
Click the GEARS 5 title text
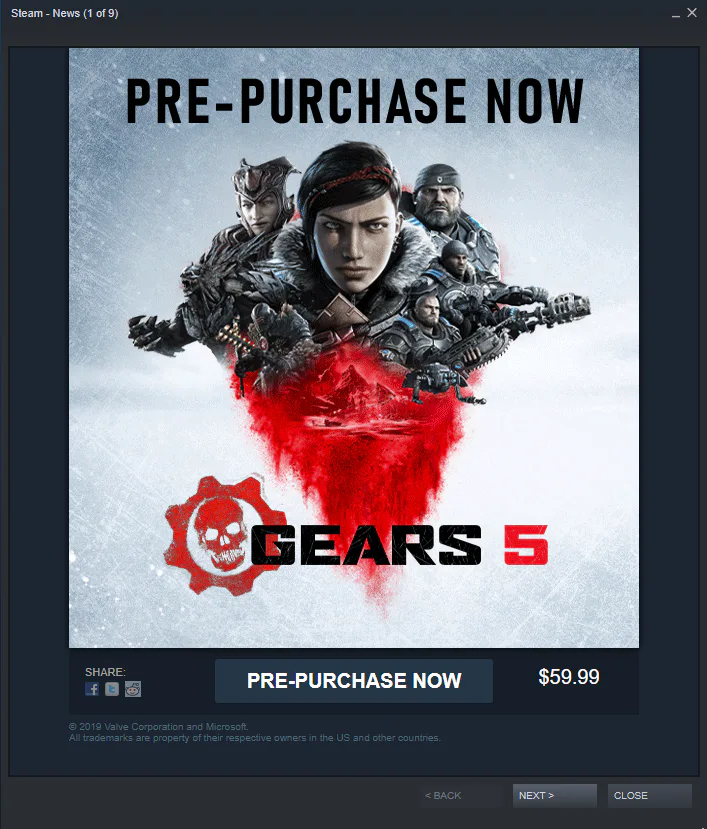[399, 545]
